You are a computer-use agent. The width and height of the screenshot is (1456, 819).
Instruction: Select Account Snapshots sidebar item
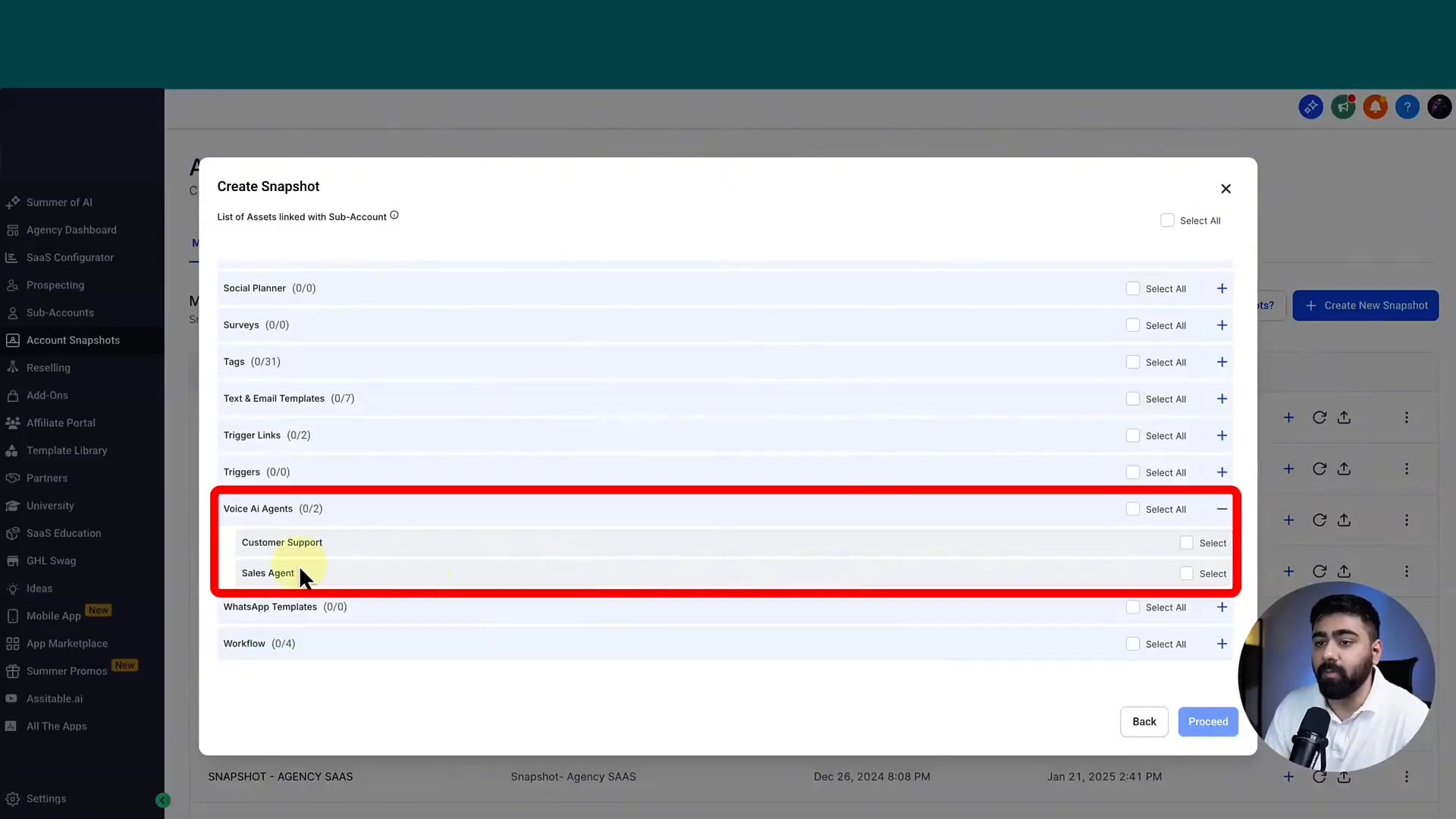(73, 340)
